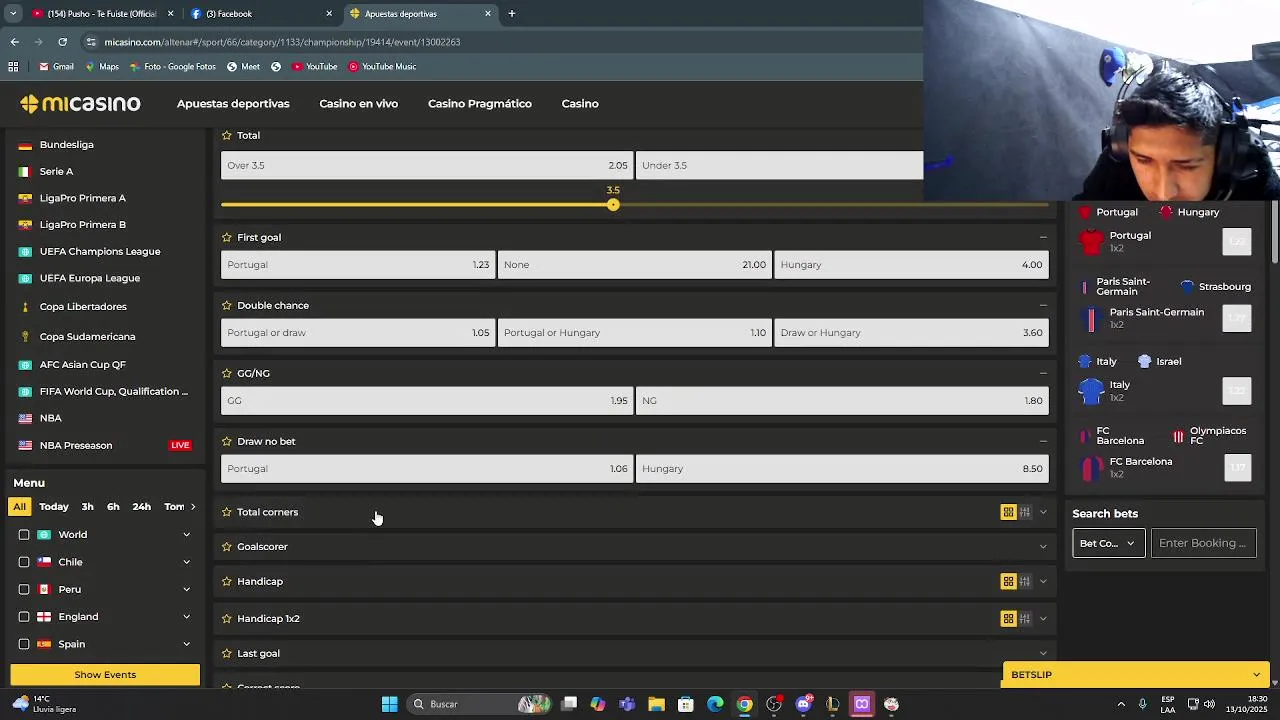Image resolution: width=1280 pixels, height=720 pixels.
Task: Select Italy 1x2 odds button
Action: (1237, 390)
